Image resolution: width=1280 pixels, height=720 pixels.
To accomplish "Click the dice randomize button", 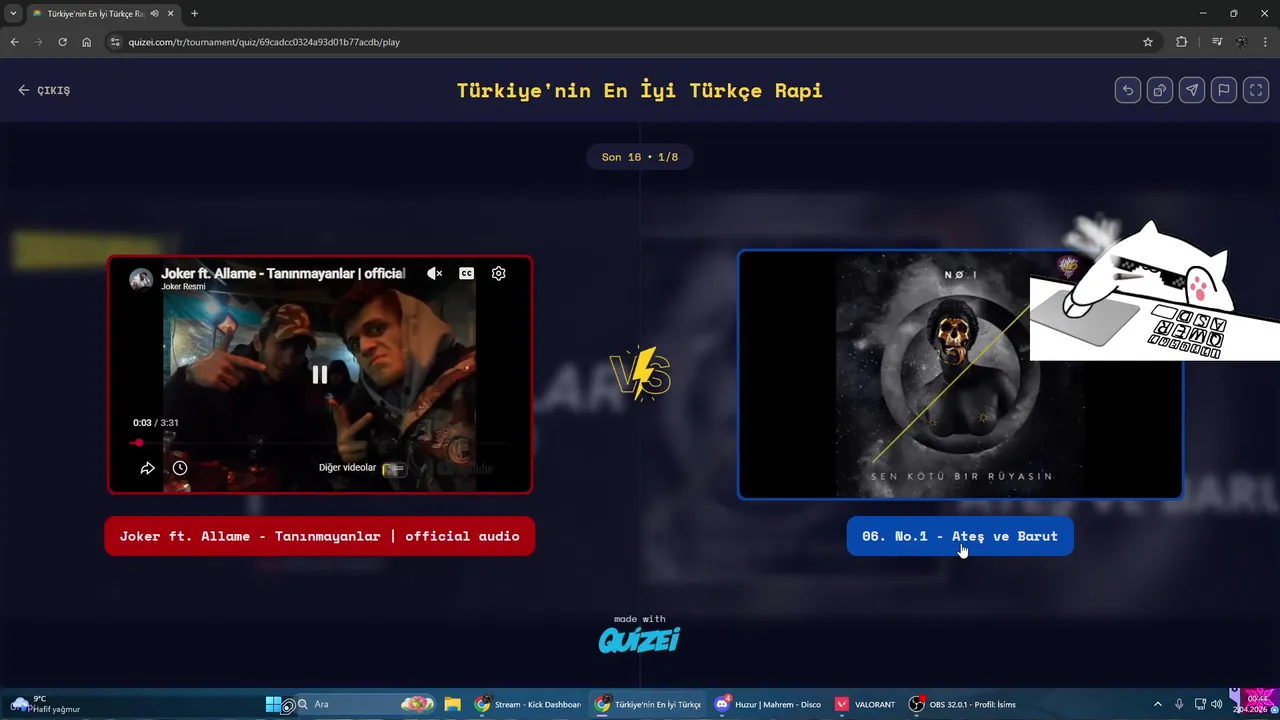I will click(x=1160, y=90).
